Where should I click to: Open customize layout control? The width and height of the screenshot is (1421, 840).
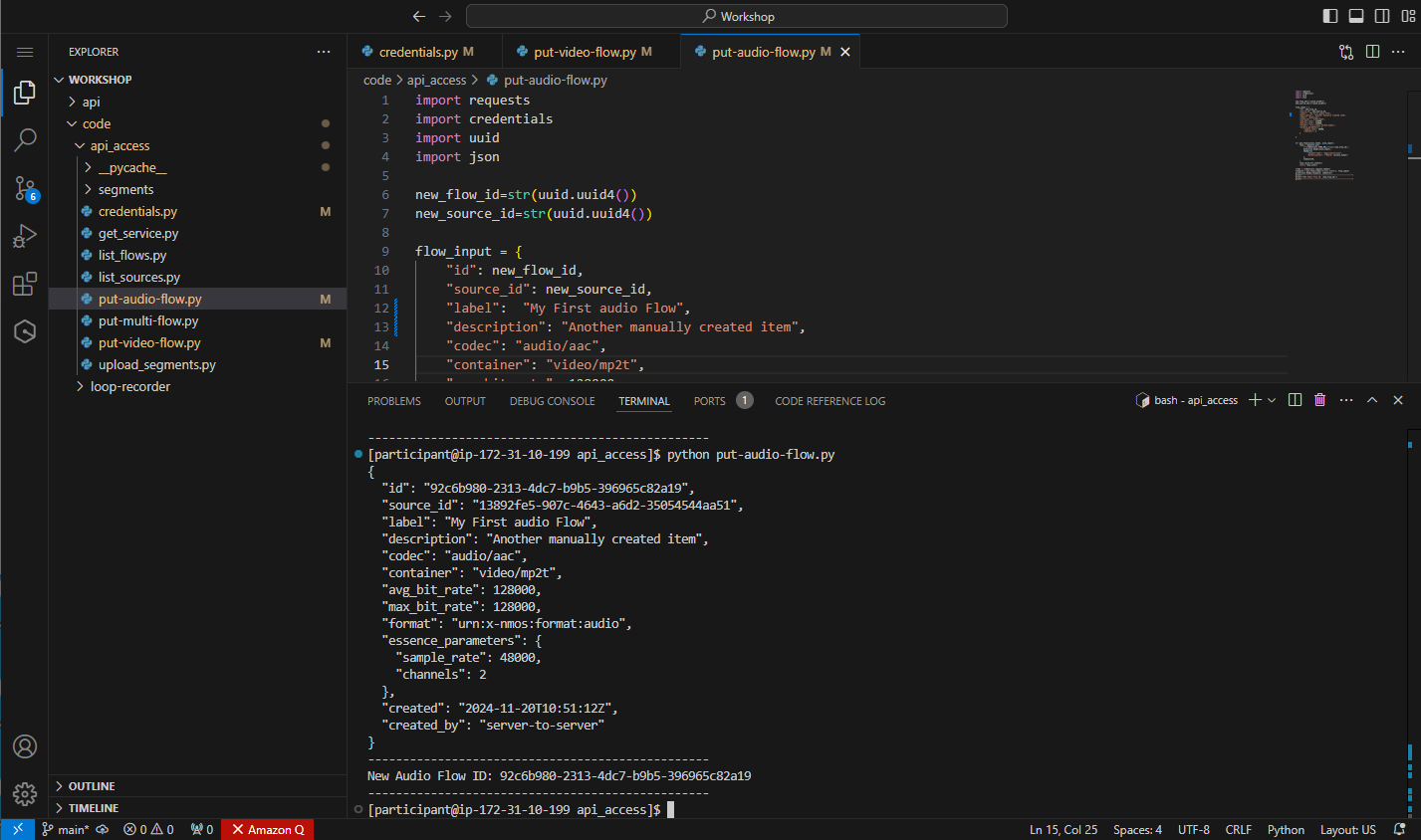click(x=1408, y=16)
